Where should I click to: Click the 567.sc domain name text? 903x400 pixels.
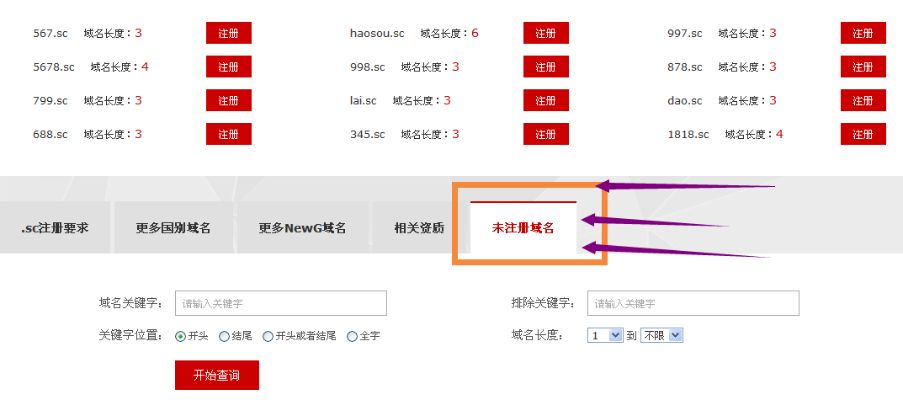tap(50, 33)
